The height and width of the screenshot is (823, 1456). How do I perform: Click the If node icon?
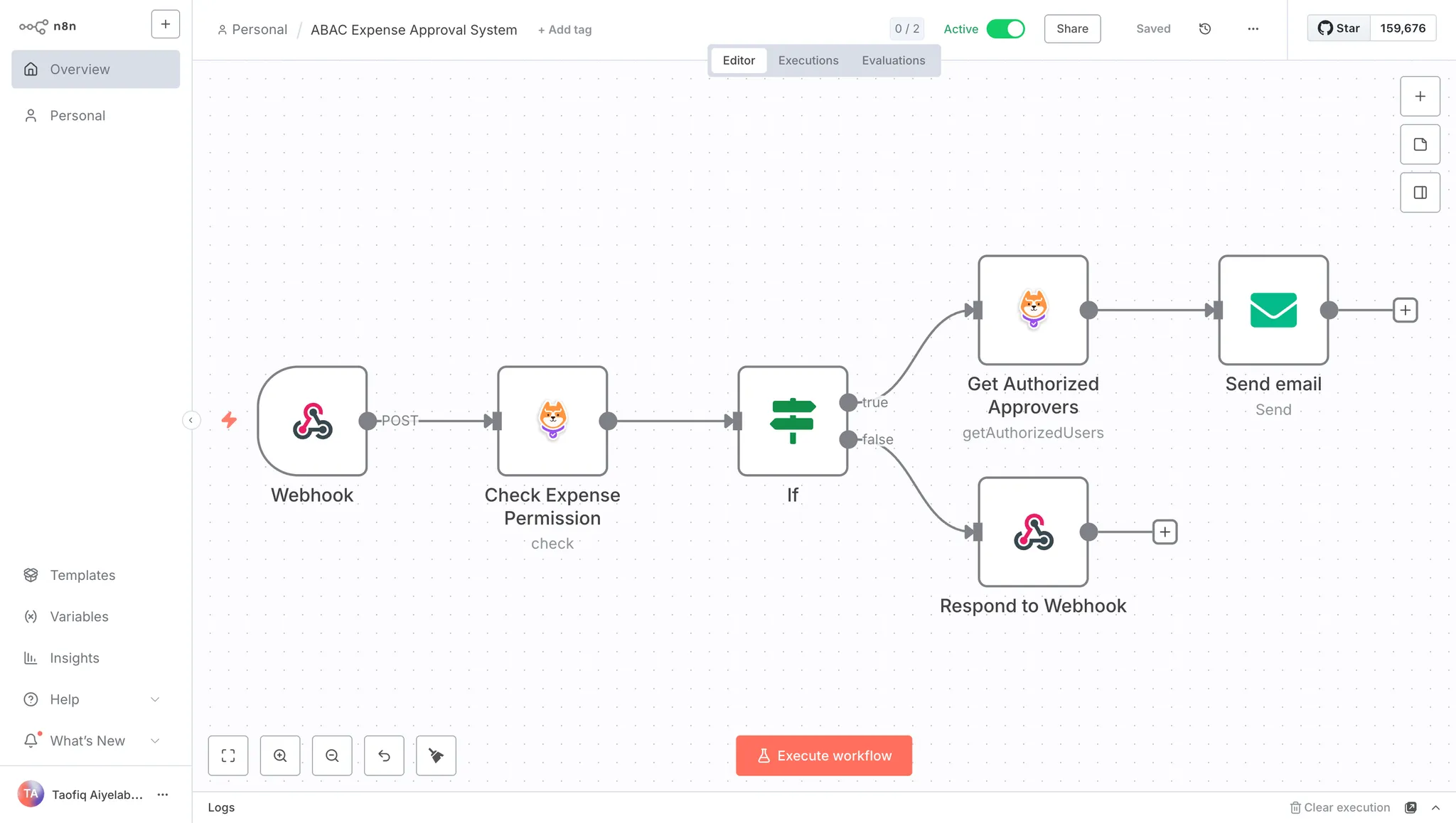pos(792,421)
